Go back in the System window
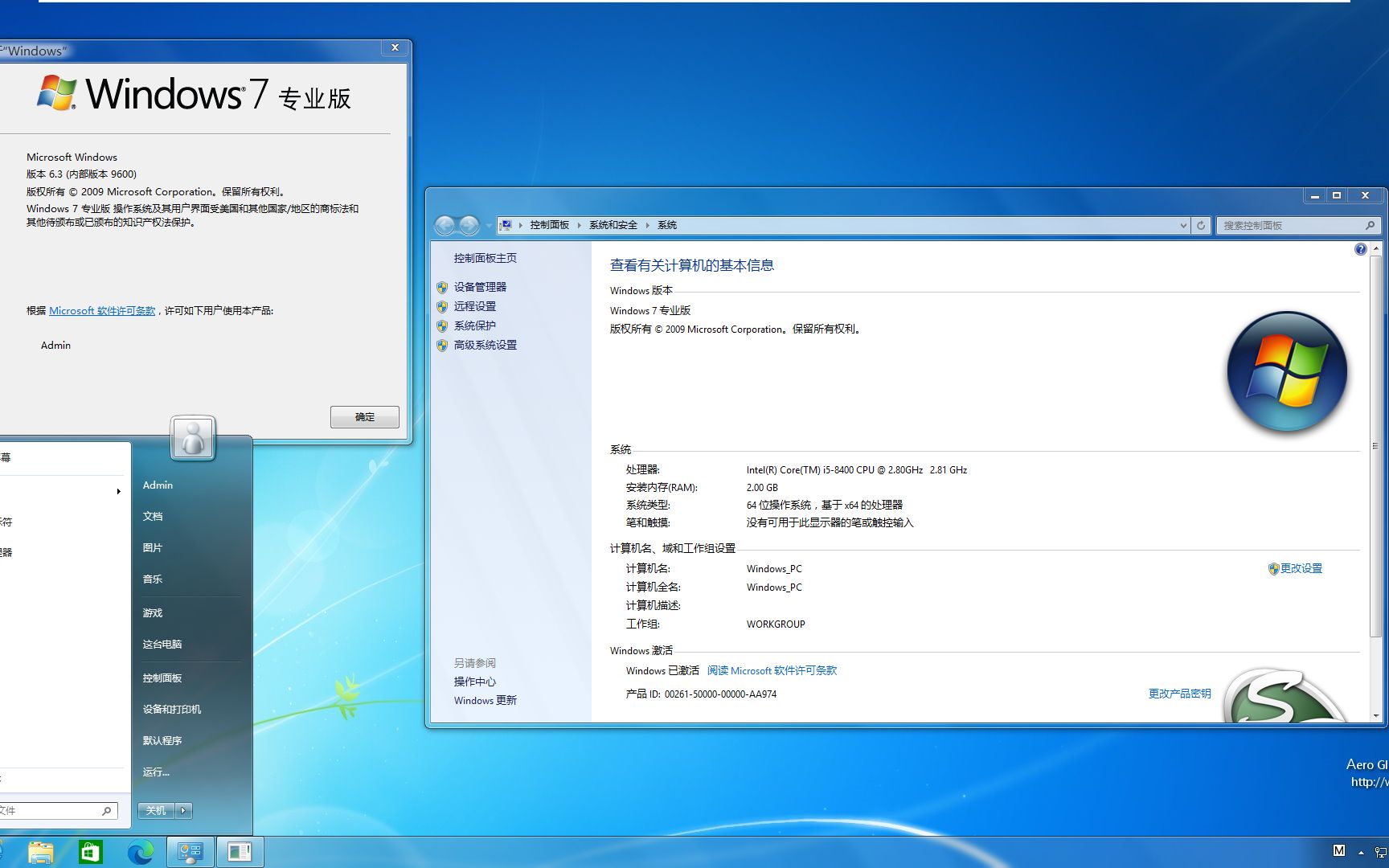Image resolution: width=1389 pixels, height=868 pixels. tap(445, 225)
